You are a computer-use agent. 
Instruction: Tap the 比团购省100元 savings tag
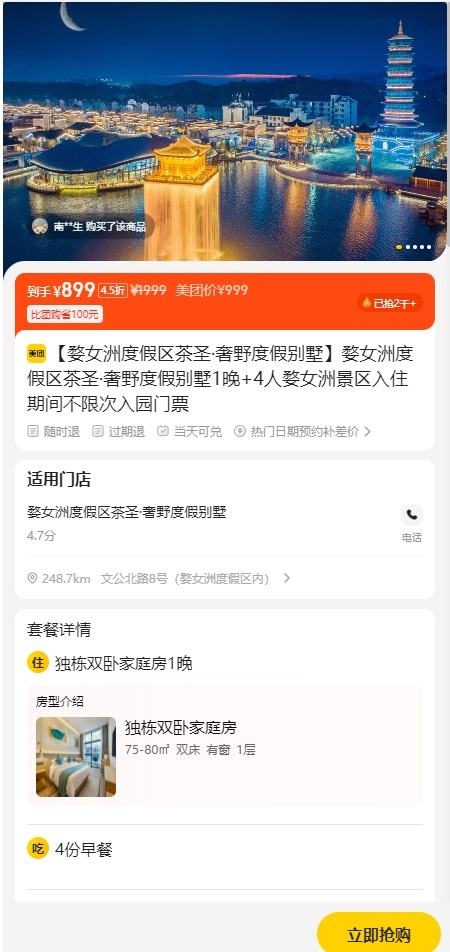point(64,314)
